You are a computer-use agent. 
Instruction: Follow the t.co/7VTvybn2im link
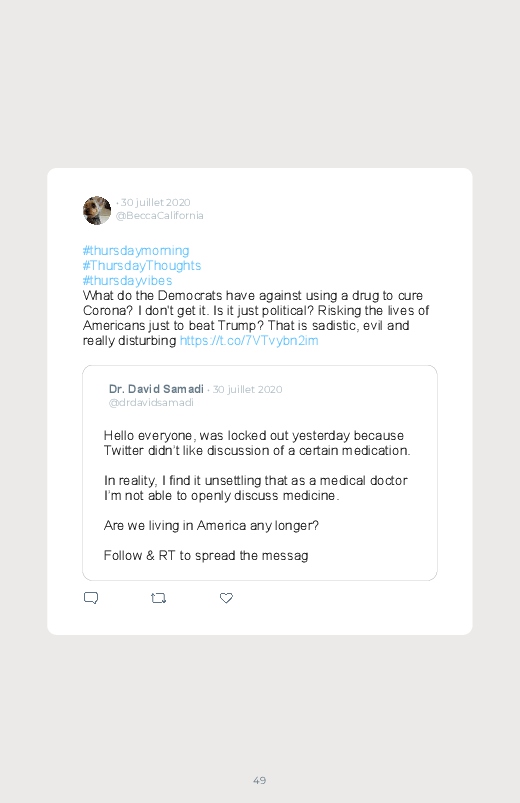coord(249,341)
